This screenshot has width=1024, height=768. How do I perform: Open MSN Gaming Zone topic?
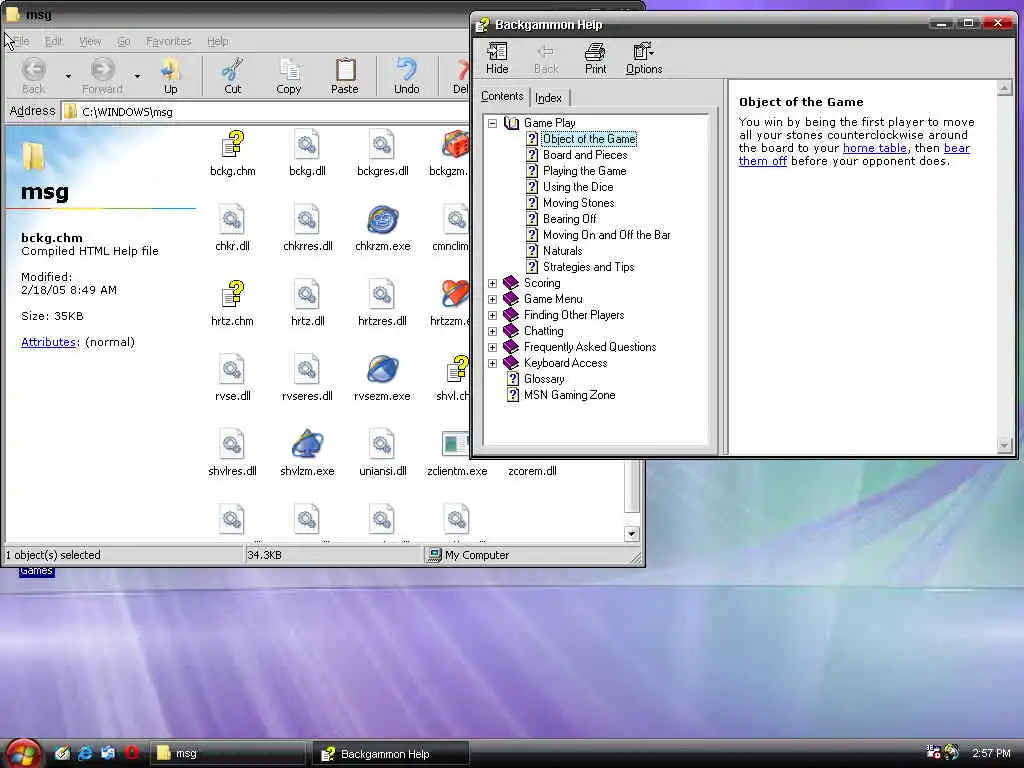(x=569, y=395)
